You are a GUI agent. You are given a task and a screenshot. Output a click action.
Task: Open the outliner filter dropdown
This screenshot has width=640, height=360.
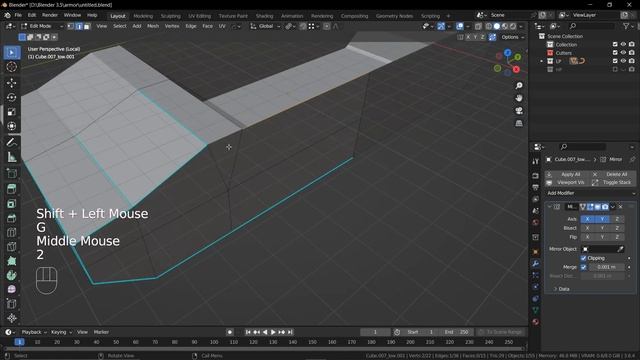tap(628, 26)
